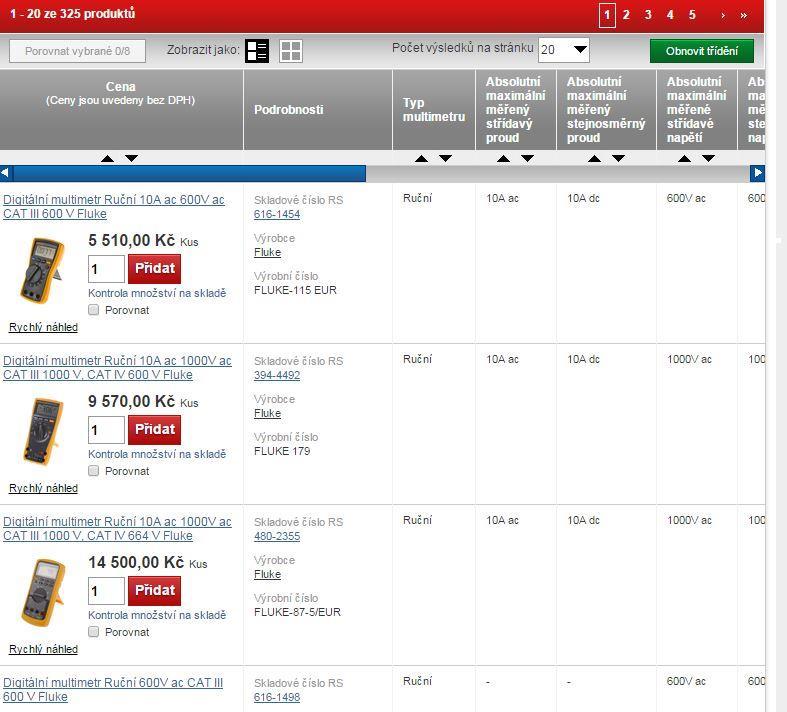
Task: Click the 1 - 20 ze 325 produktů text
Action: 73,14
